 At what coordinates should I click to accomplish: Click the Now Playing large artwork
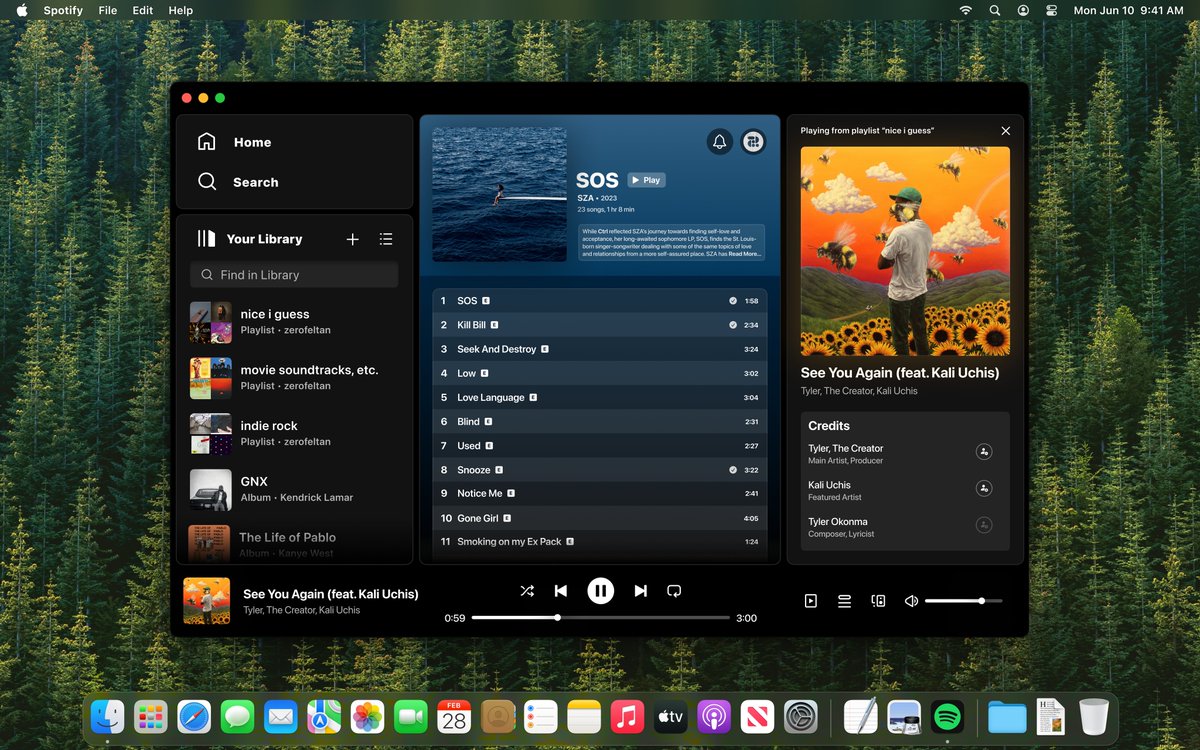pos(905,251)
